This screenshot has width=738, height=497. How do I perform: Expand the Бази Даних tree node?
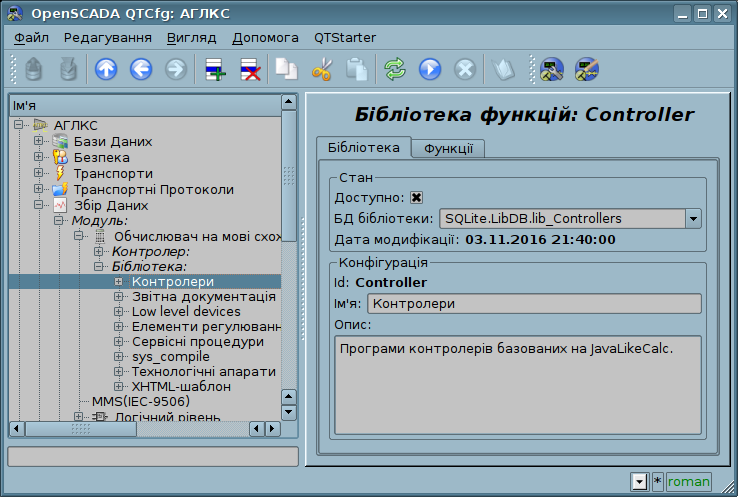(x=39, y=141)
